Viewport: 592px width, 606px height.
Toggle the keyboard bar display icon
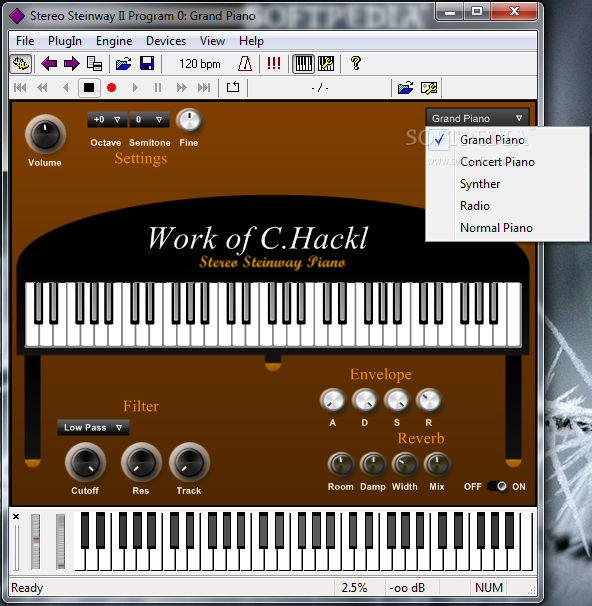pyautogui.click(x=303, y=64)
